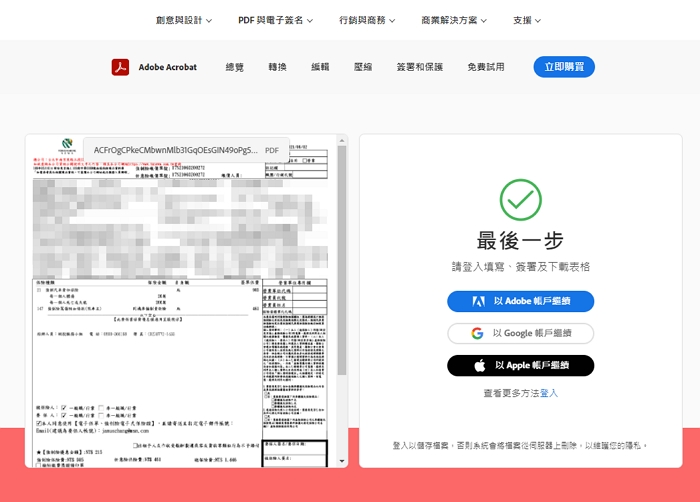Screen dimensions: 700x502
Task: Continue with Adobe account
Action: tap(521, 301)
